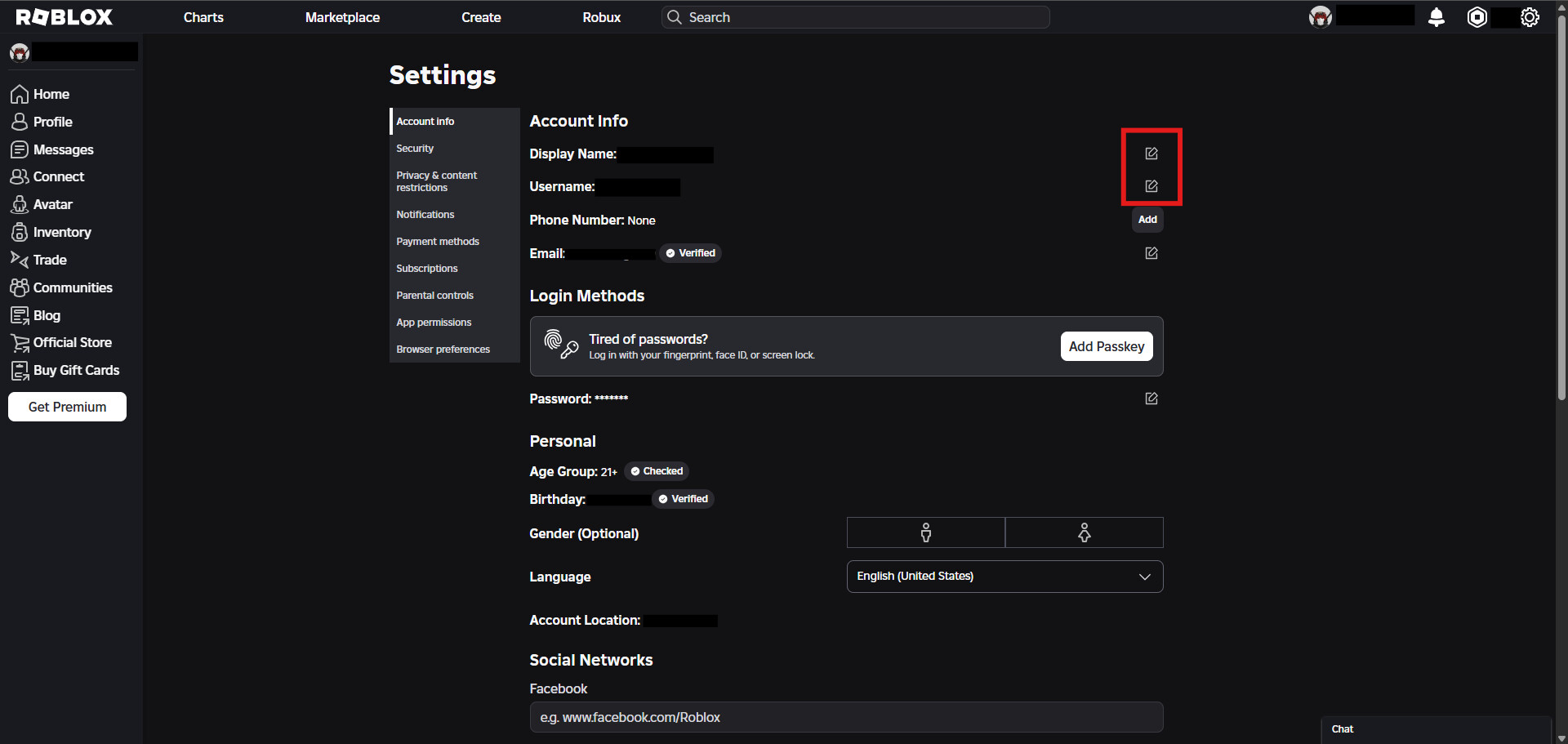Edit the Password using the edit icon
The image size is (1568, 744).
[1151, 399]
